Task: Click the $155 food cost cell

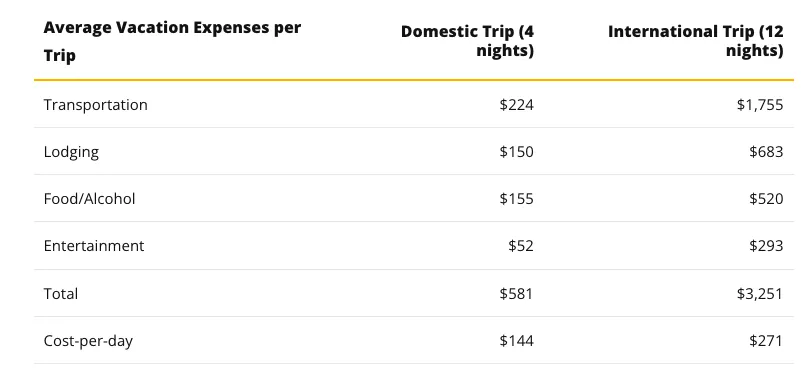Action: click(516, 199)
